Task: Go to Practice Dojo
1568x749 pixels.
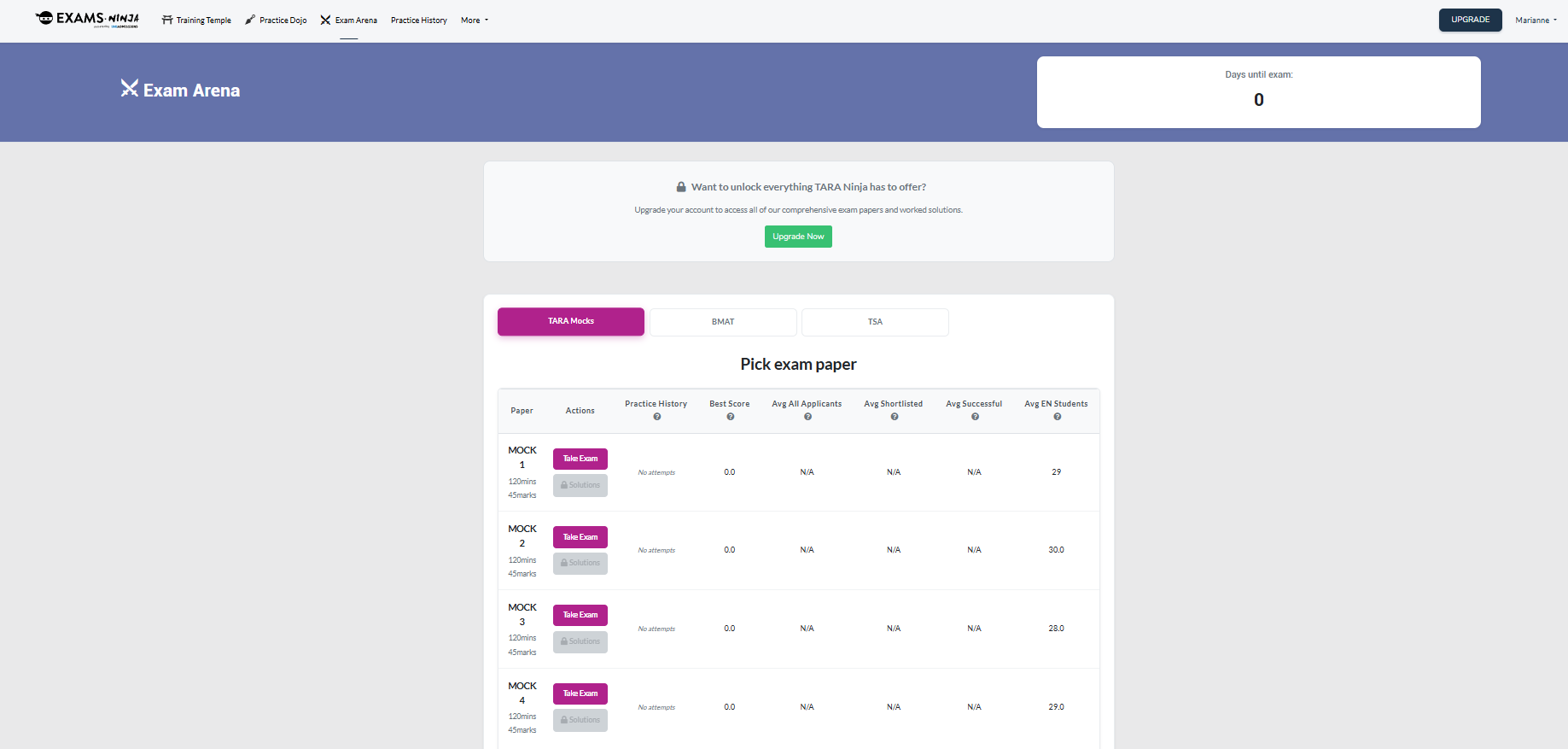Action: 276,20
